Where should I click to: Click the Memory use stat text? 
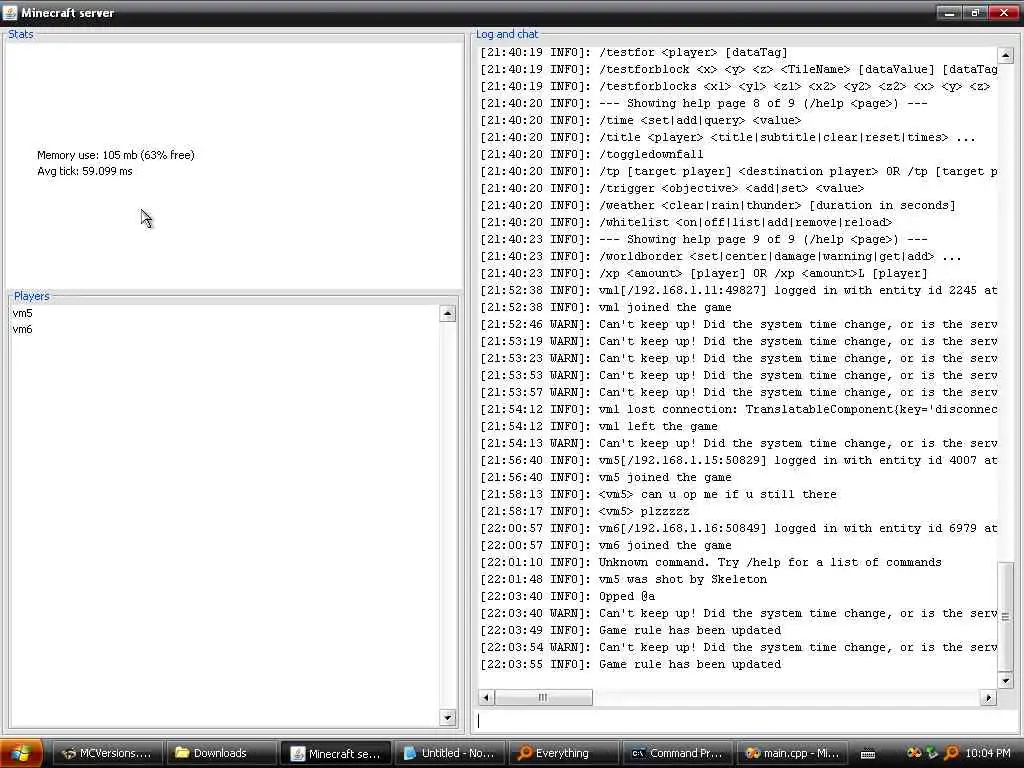point(116,155)
